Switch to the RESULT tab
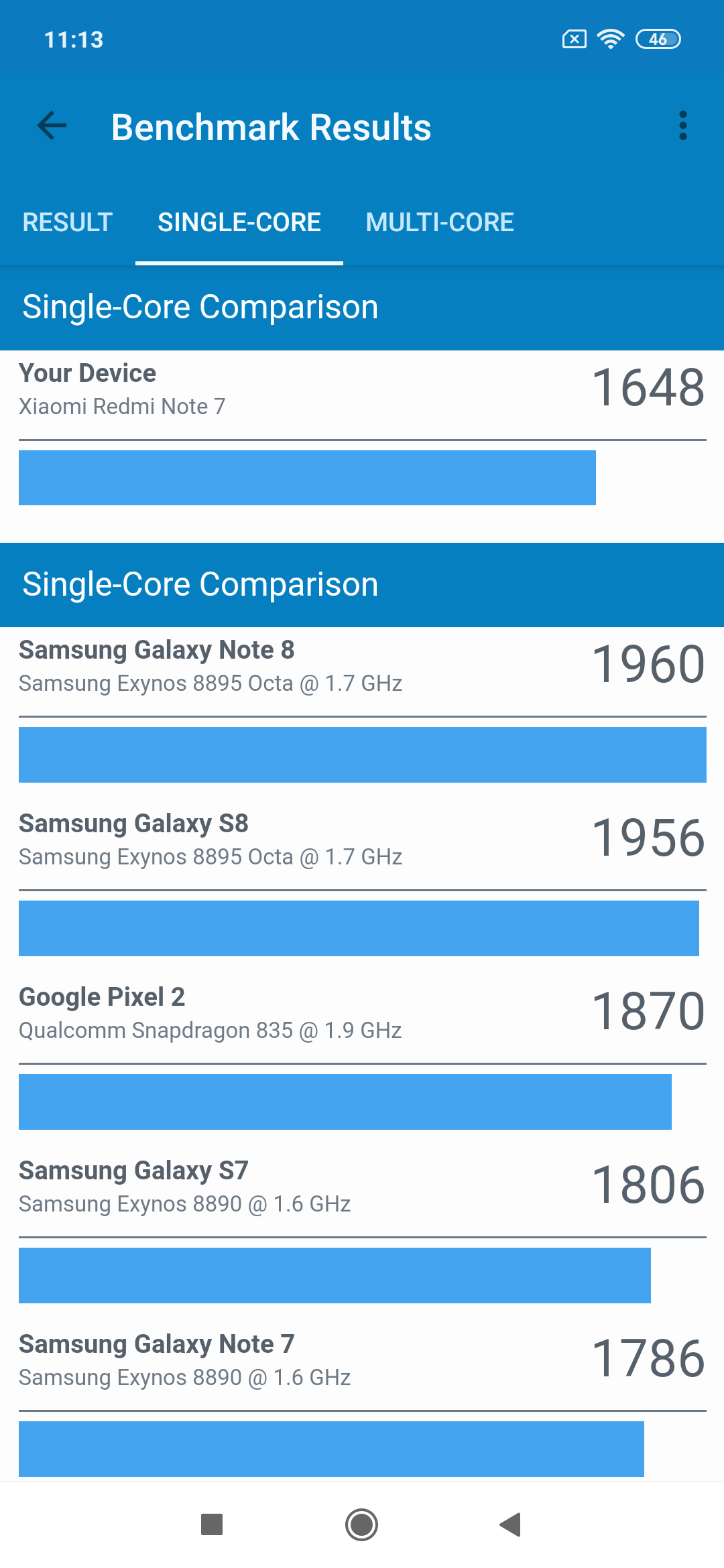Image resolution: width=724 pixels, height=1568 pixels. pyautogui.click(x=68, y=222)
